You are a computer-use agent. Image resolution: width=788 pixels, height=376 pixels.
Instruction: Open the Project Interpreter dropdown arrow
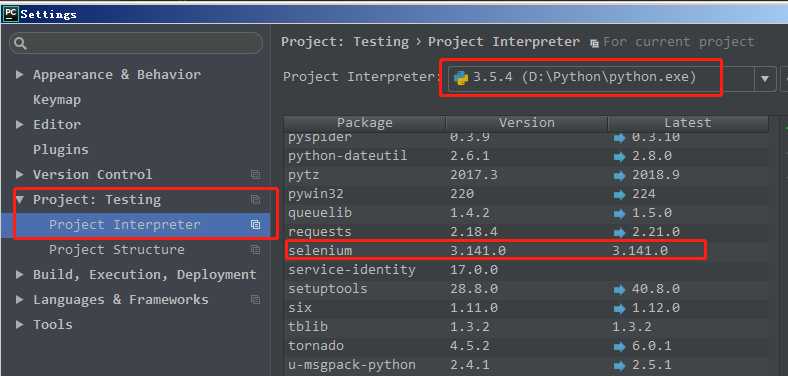765,78
